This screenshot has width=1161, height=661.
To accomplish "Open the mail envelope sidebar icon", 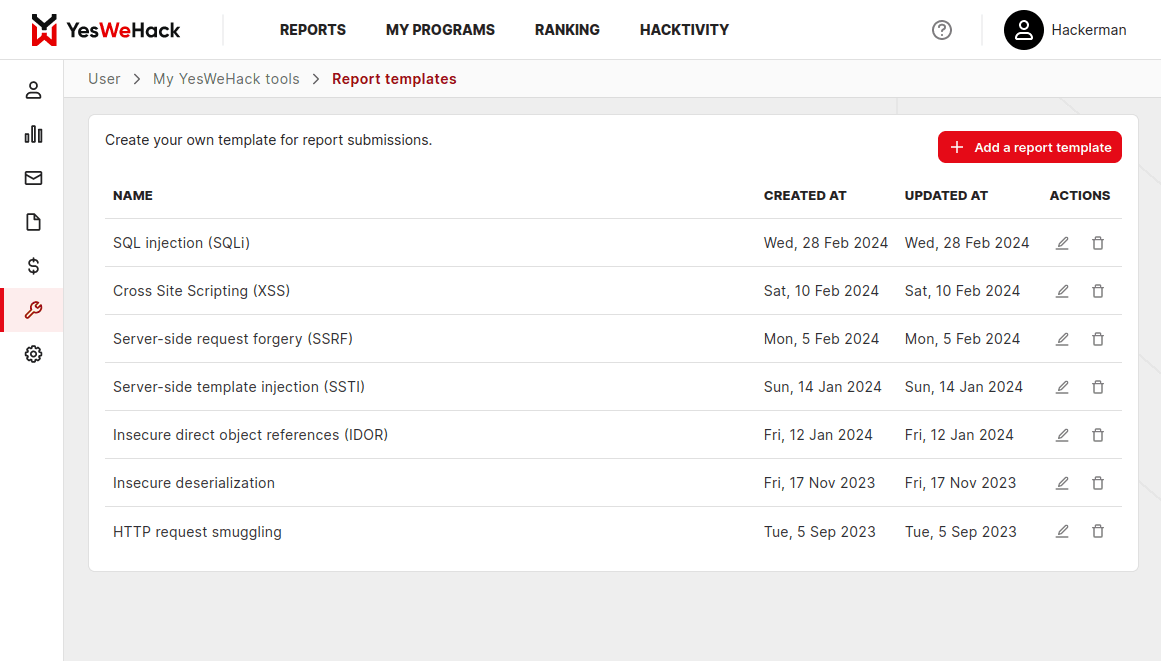I will pos(33,178).
